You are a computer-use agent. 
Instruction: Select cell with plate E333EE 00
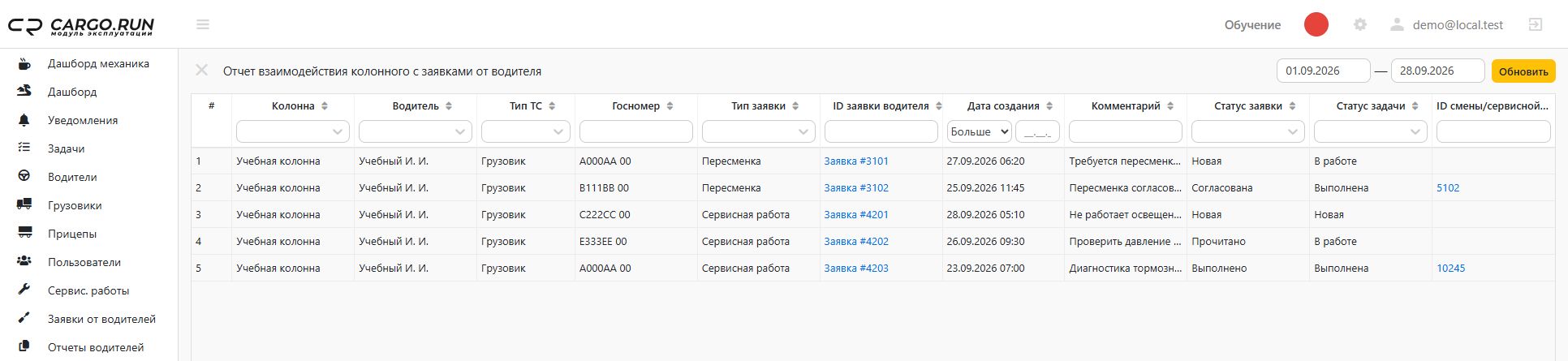click(x=636, y=241)
